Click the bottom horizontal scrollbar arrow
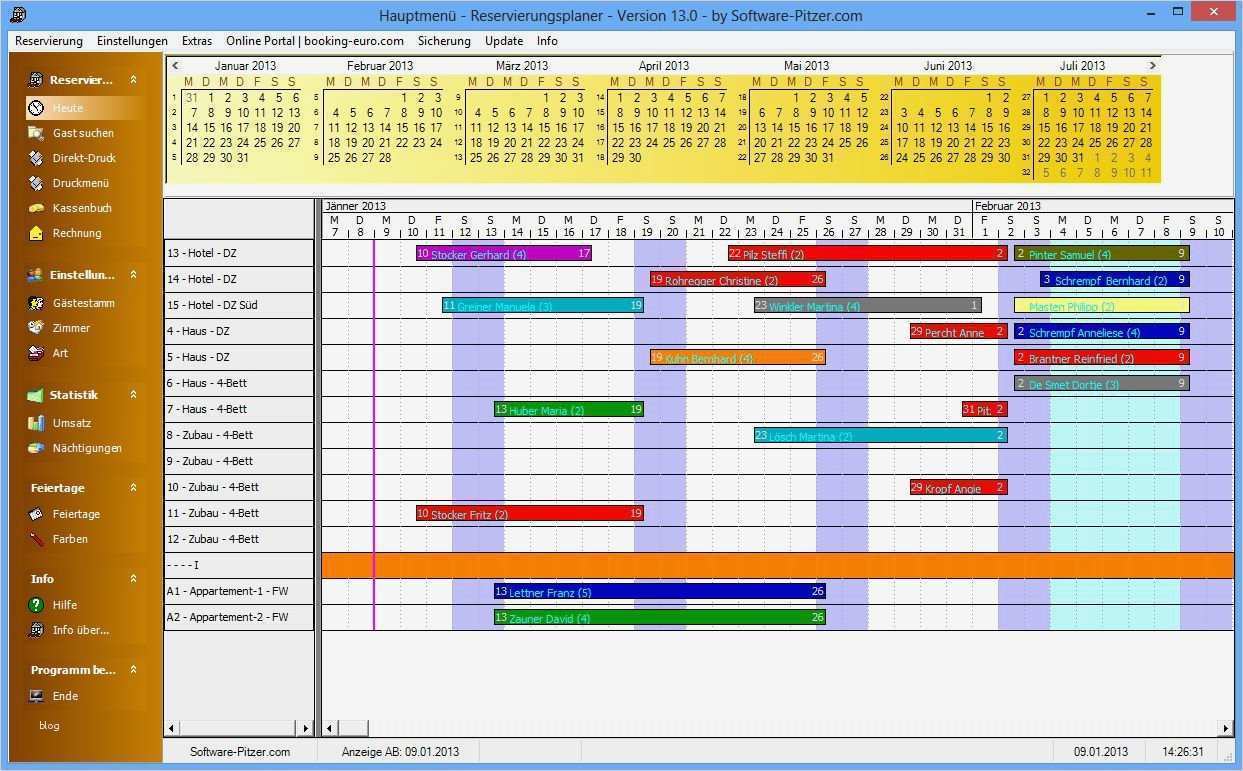The width and height of the screenshot is (1243, 771). [x=329, y=729]
